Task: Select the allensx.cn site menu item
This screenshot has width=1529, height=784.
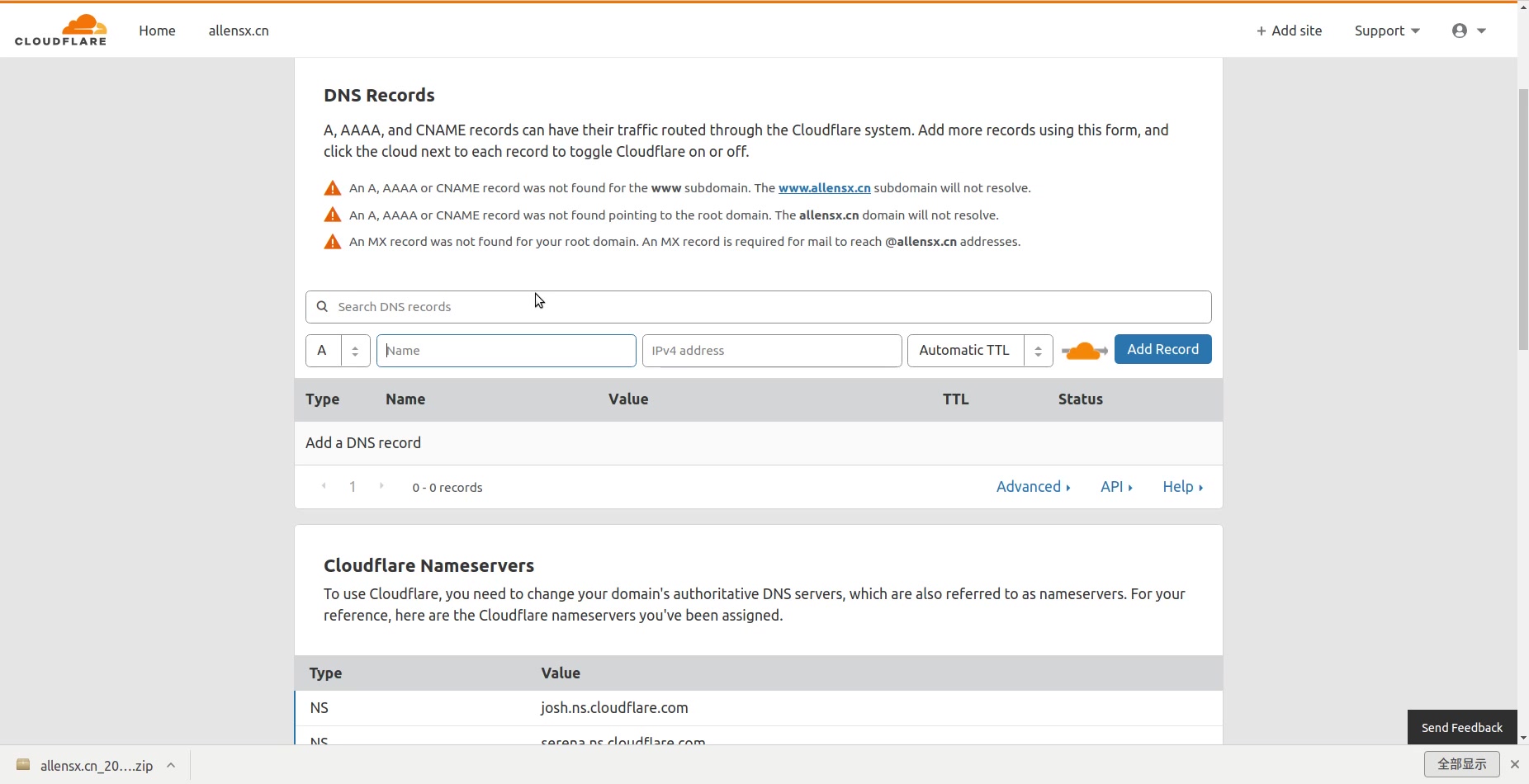Action: pos(239,31)
